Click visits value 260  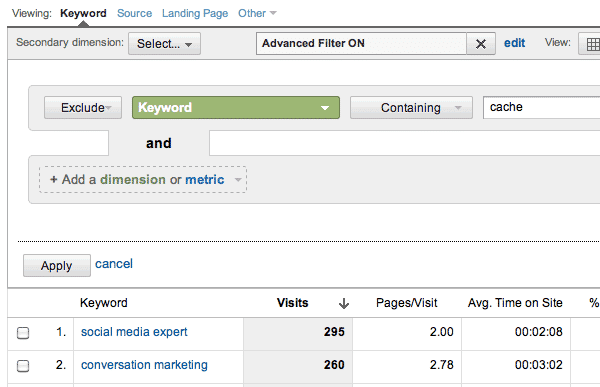click(x=334, y=365)
